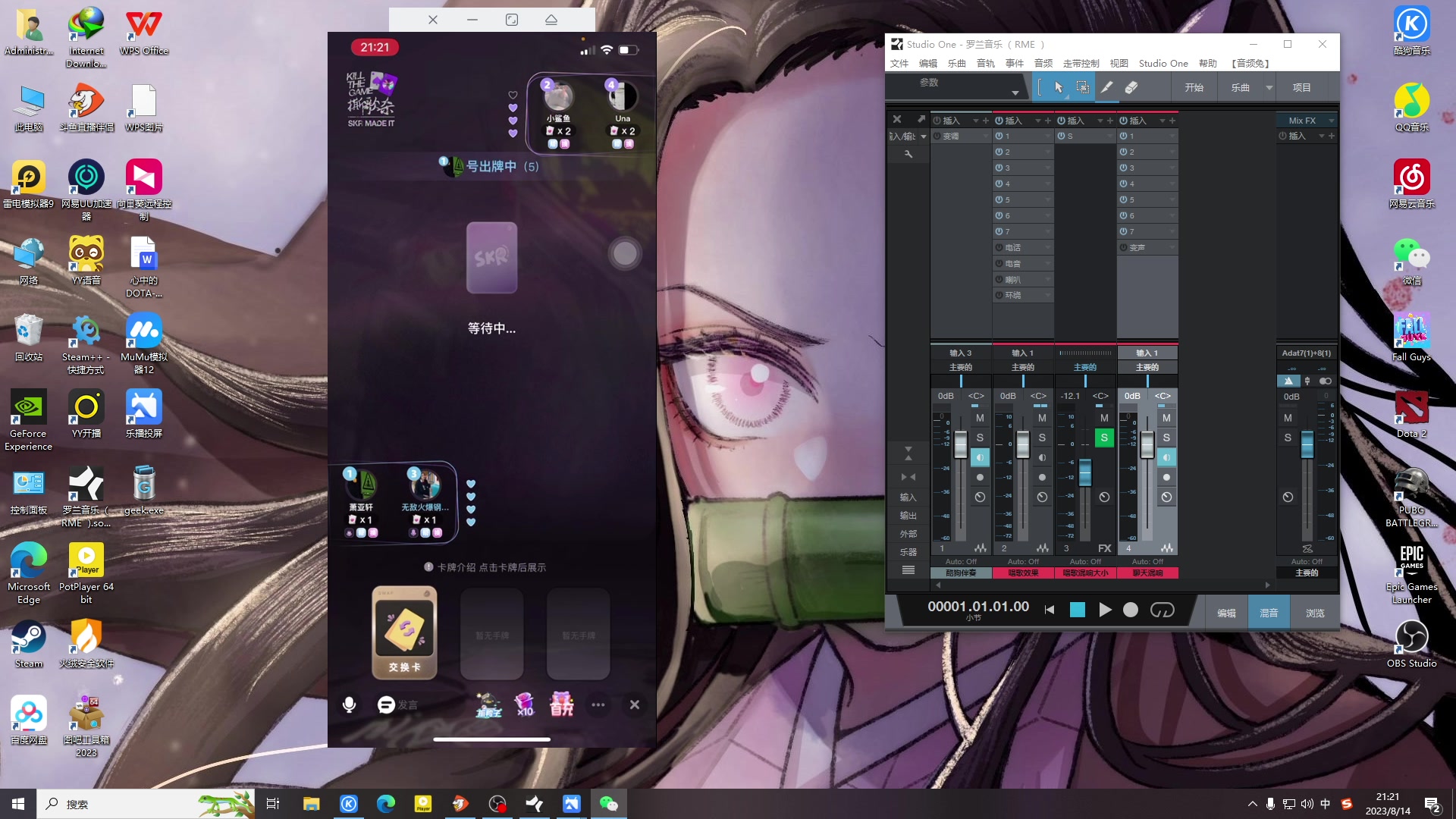Click the mixer console close X icon
Image resolution: width=1456 pixels, height=819 pixels.
(x=897, y=120)
